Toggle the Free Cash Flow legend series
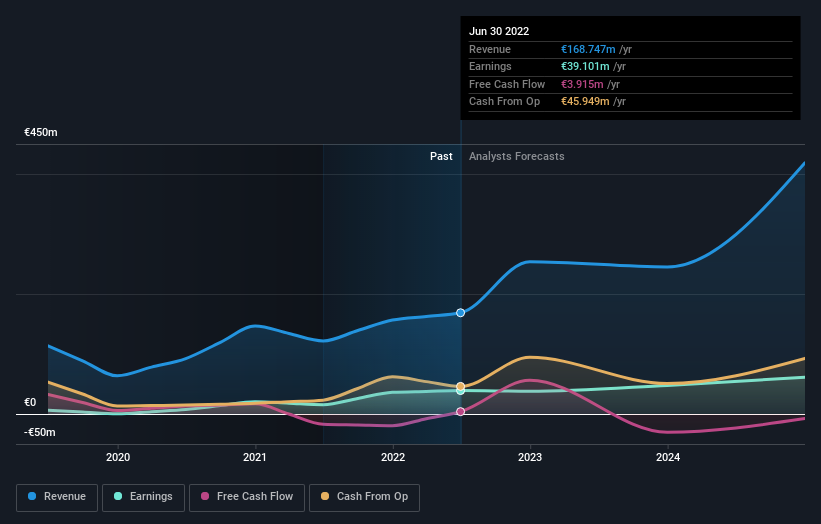 point(247,497)
